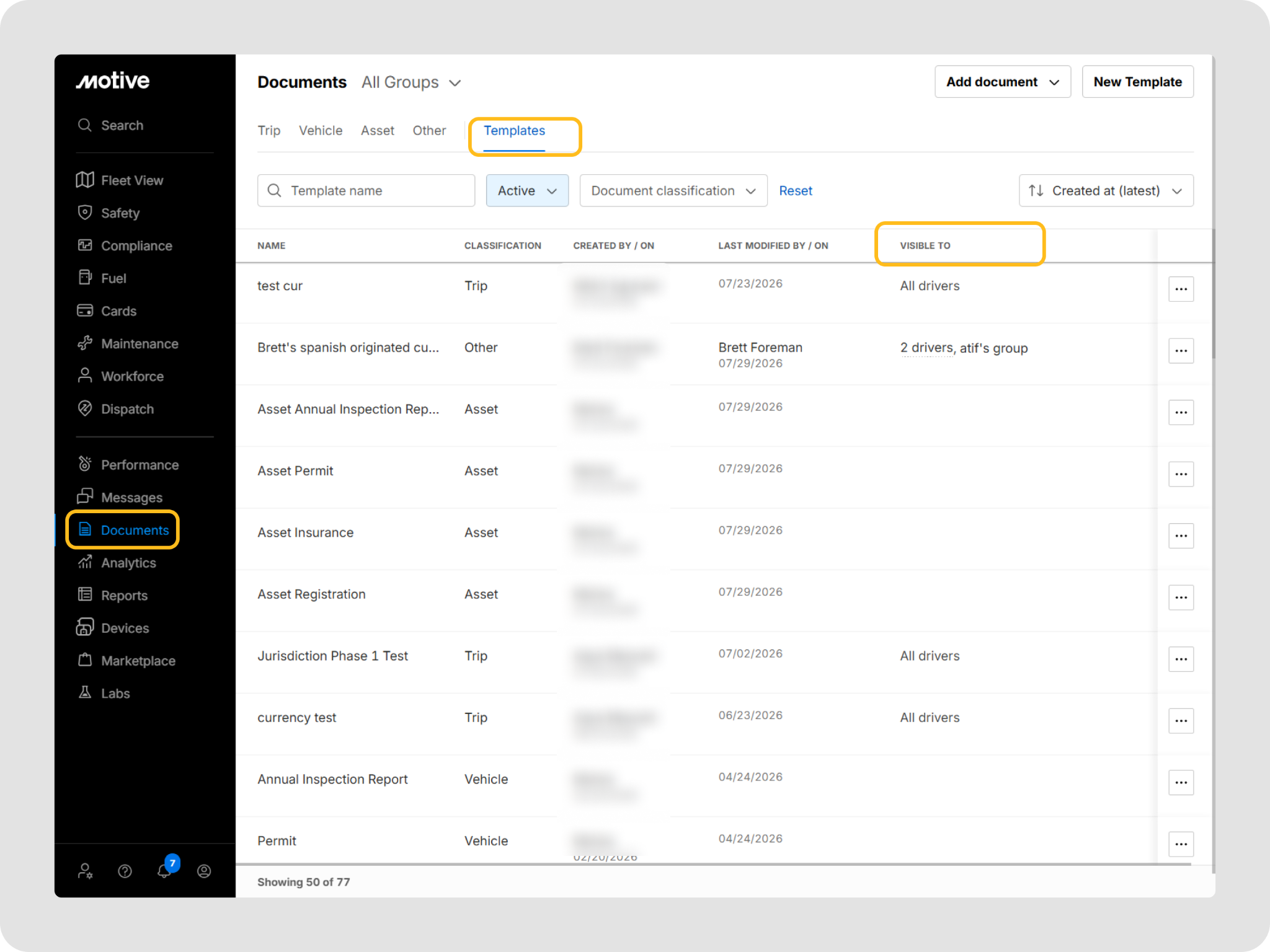Open Labs section
The height and width of the screenshot is (952, 1270).
[104, 694]
